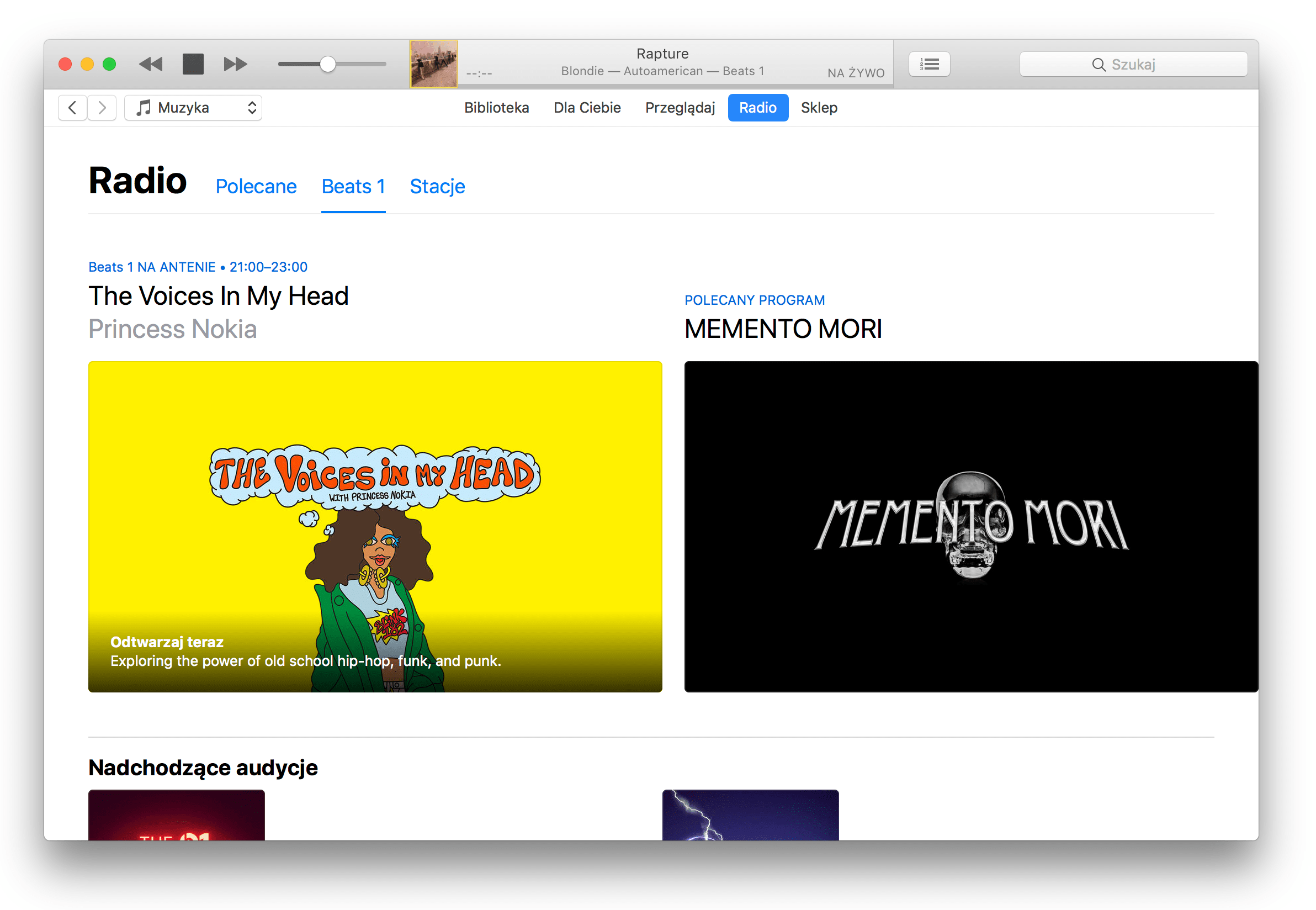Click the Princess Nokia host name
Image resolution: width=1316 pixels, height=910 pixels.
[x=173, y=329]
